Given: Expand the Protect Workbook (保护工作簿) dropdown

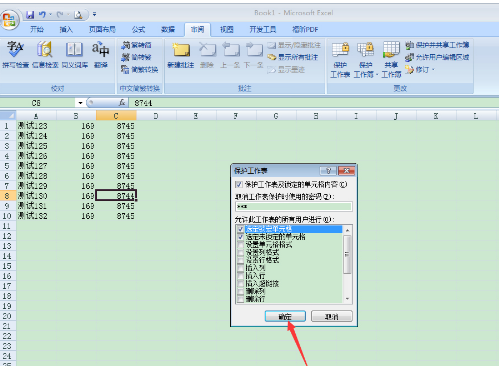Looking at the screenshot, I should (366, 60).
